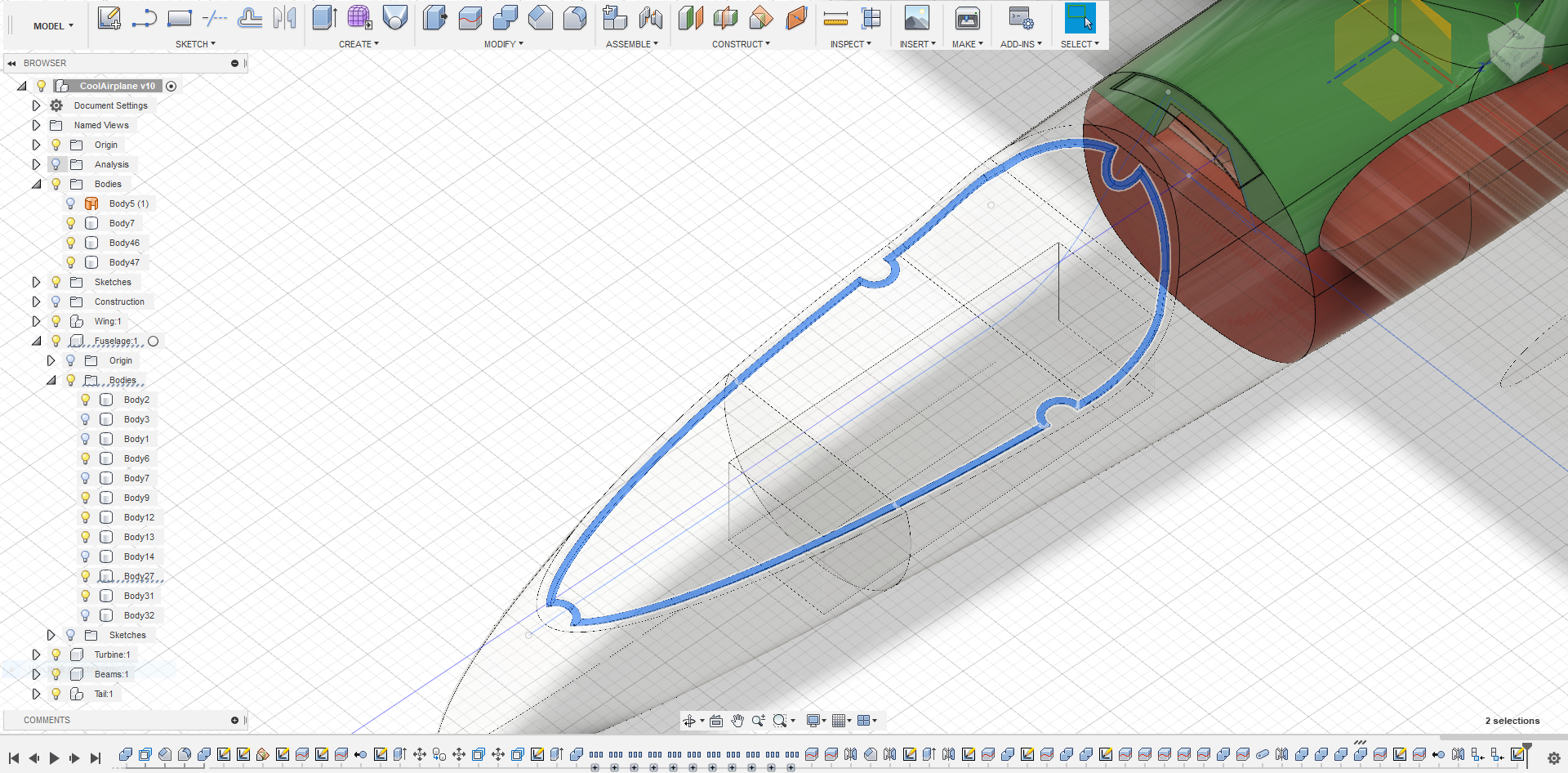Collapse the top-level Bodies folder
Screen dimensions: 1568x773
pos(36,184)
